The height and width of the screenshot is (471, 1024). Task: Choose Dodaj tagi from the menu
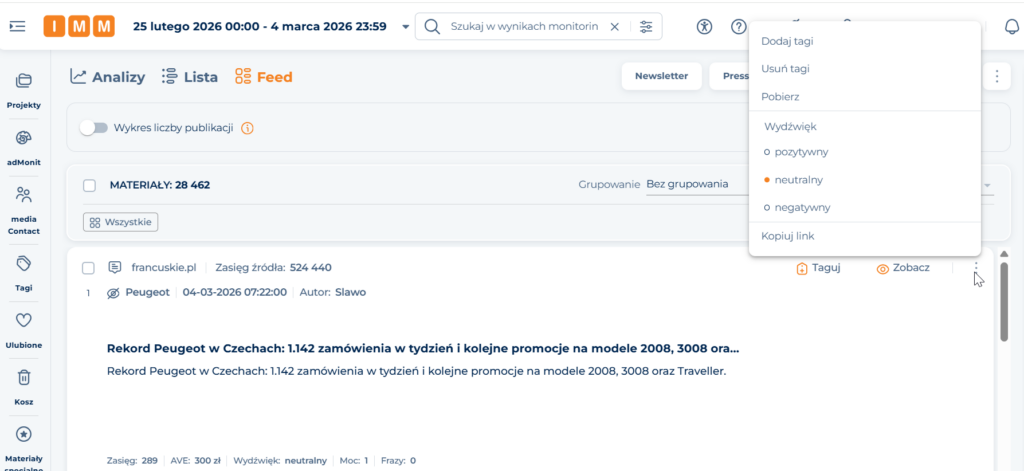coord(787,42)
